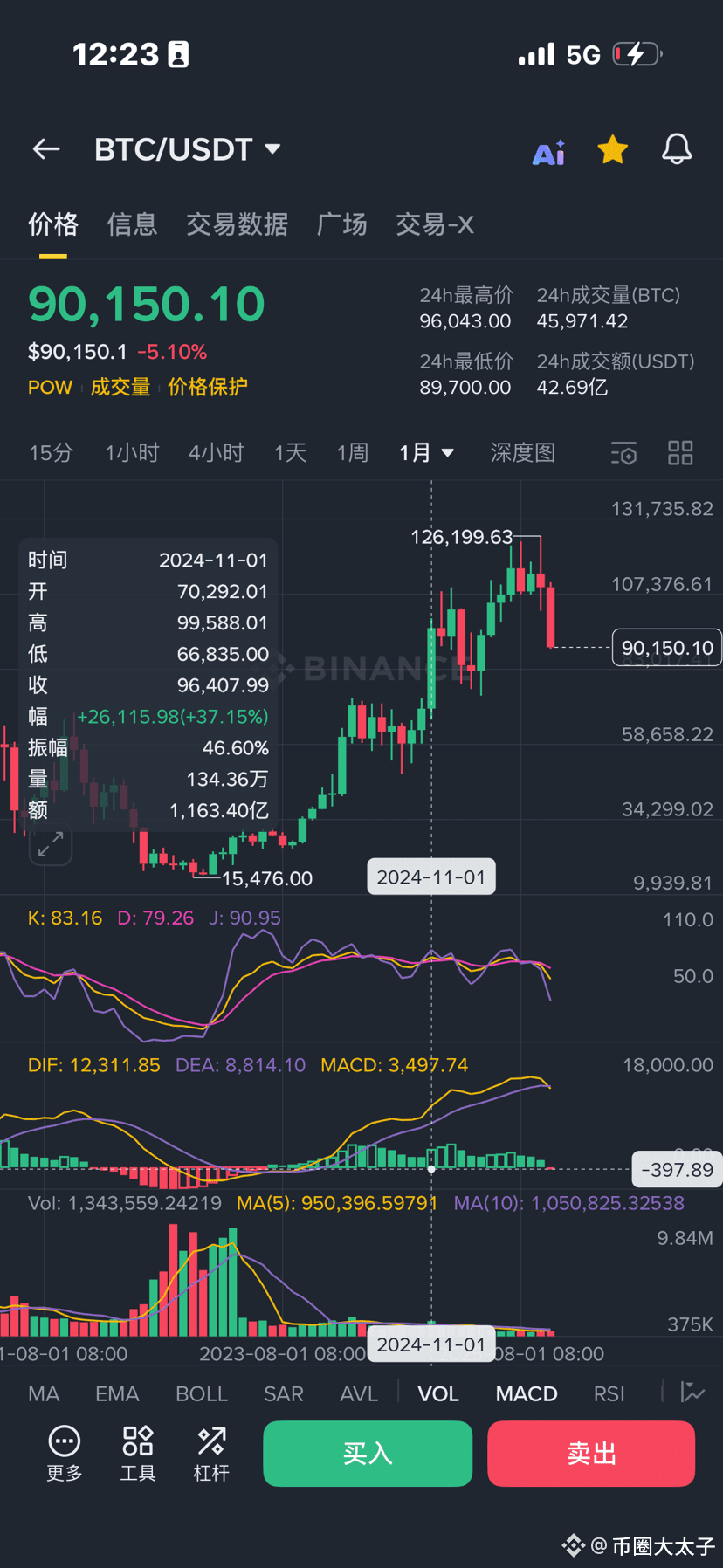
Task: Select the 1天 interval
Action: tap(290, 453)
